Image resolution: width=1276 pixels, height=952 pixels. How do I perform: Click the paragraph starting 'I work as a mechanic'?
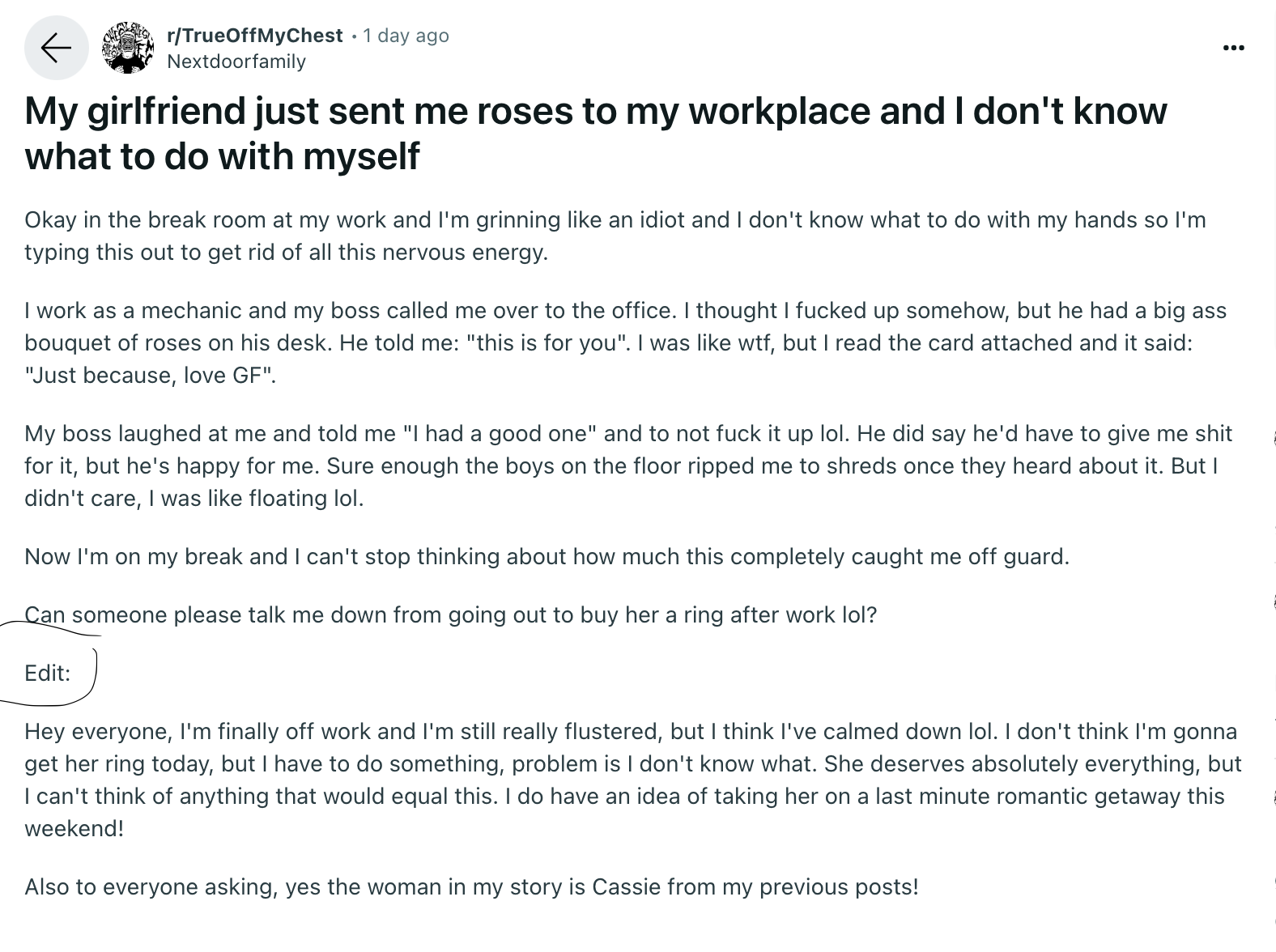(x=625, y=343)
